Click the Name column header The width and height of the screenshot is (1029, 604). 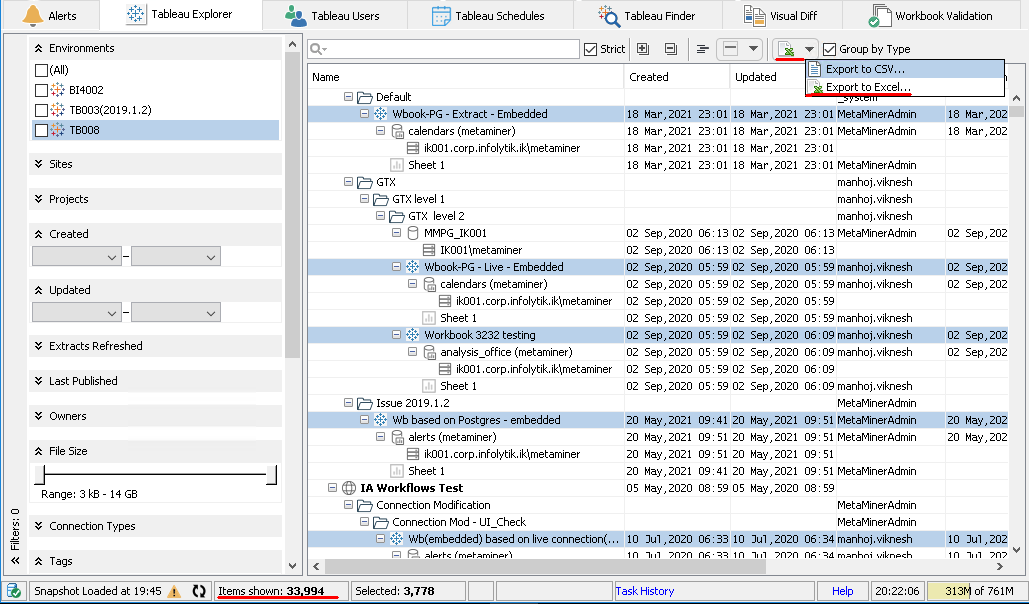(466, 77)
